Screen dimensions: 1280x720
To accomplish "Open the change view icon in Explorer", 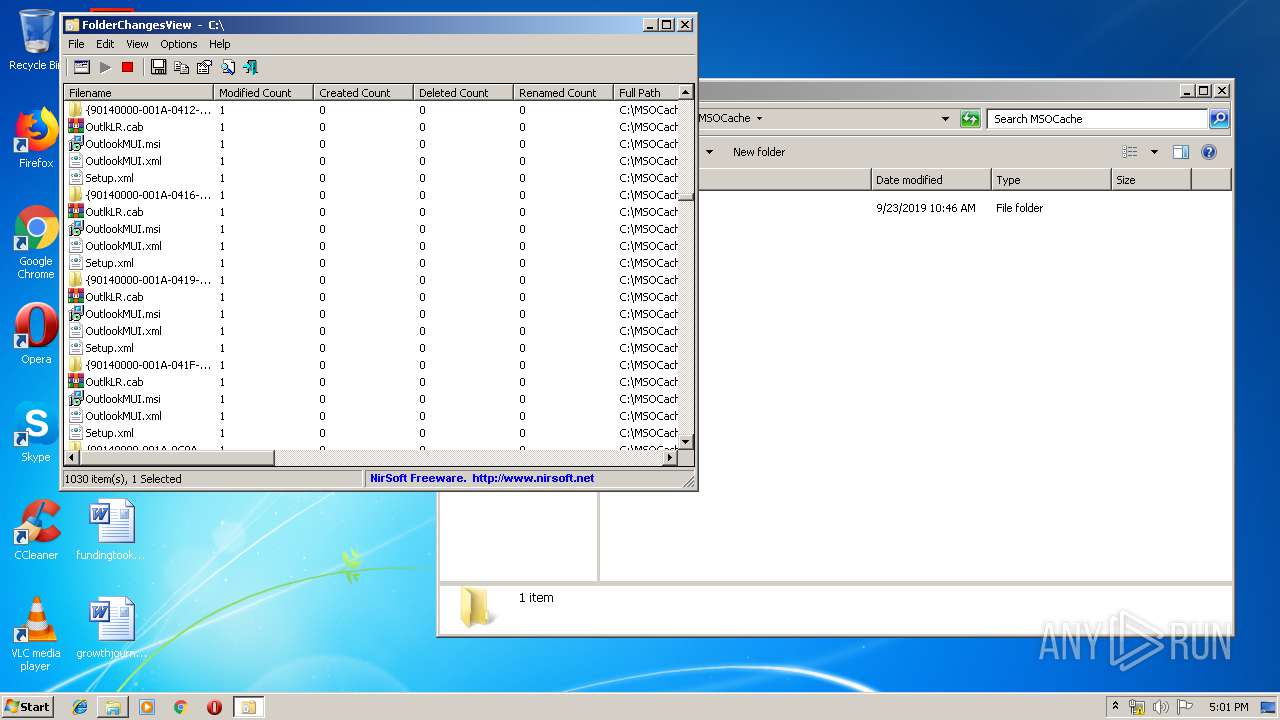I will [x=1130, y=152].
